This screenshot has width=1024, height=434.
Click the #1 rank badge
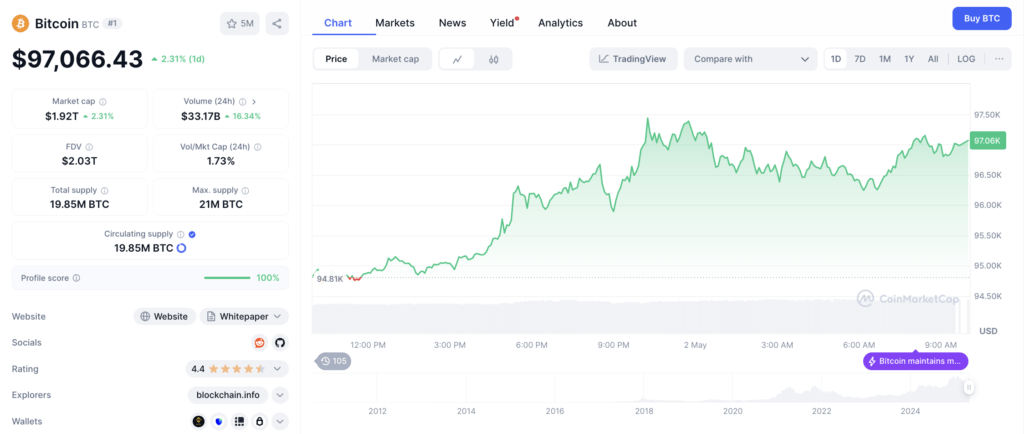(113, 23)
